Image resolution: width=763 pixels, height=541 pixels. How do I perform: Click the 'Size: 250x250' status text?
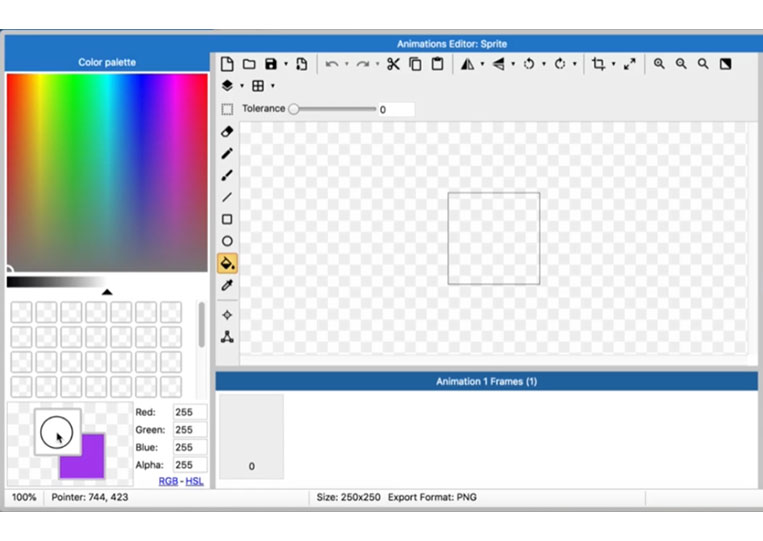click(348, 497)
